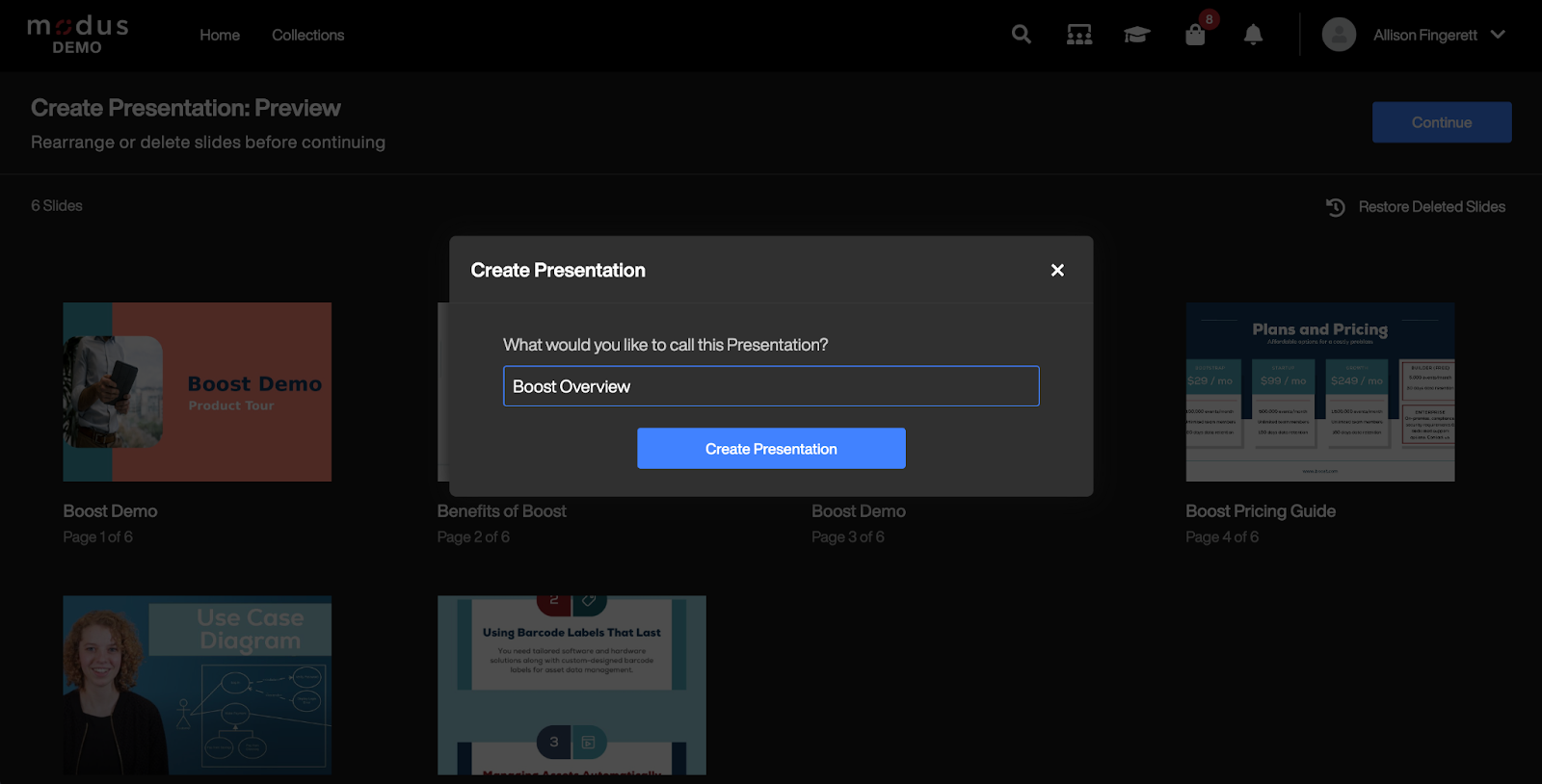
Task: Open the notifications bell
Action: (x=1253, y=35)
